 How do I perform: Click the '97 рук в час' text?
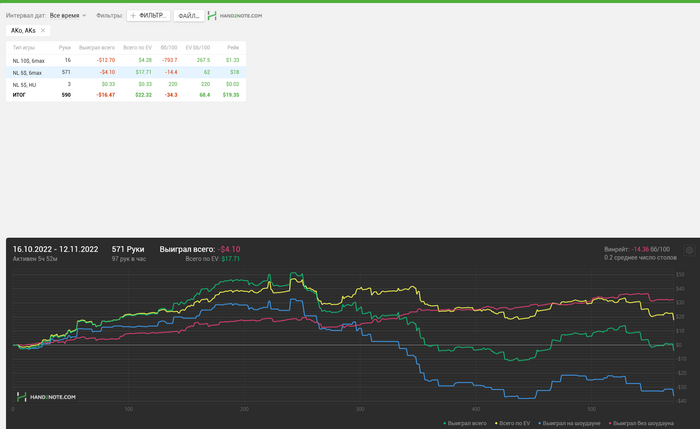point(129,259)
